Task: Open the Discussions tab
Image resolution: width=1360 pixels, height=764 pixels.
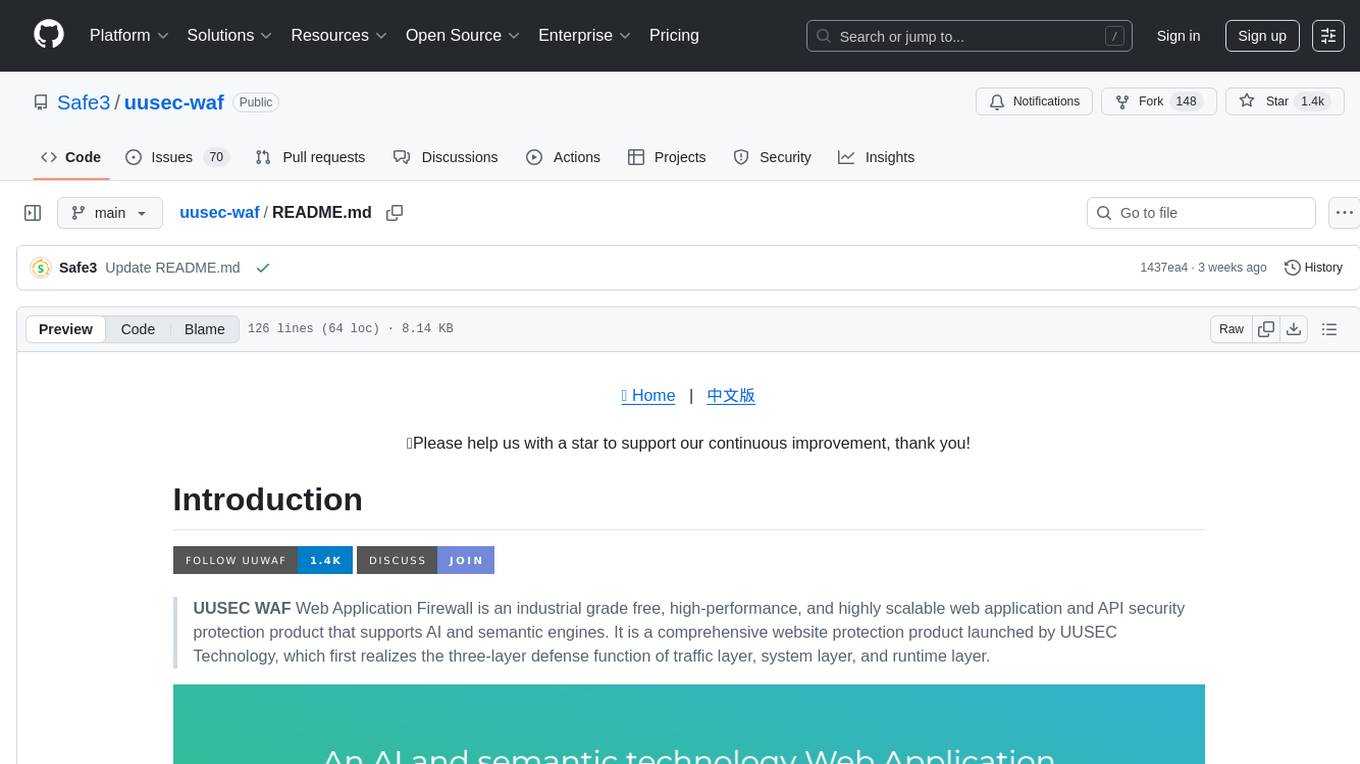Action: 445,157
